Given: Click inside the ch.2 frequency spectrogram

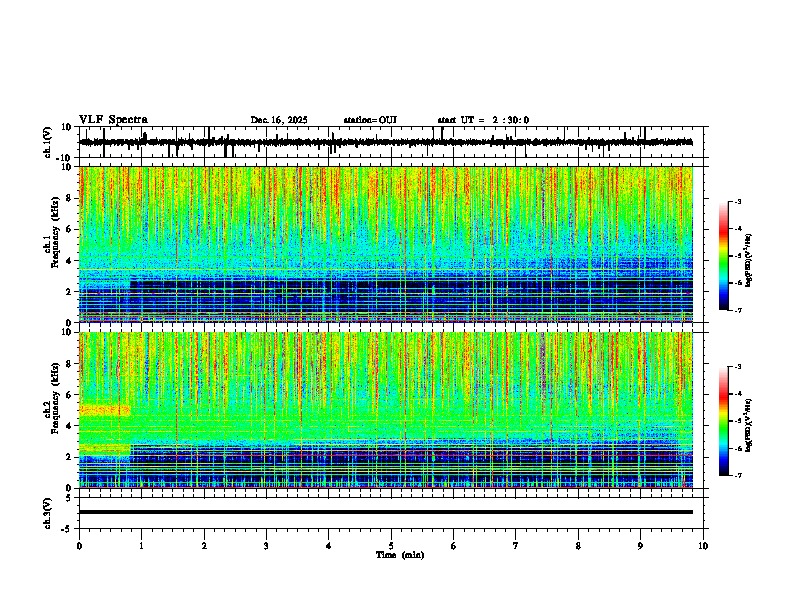Looking at the screenshot, I should [x=386, y=410].
